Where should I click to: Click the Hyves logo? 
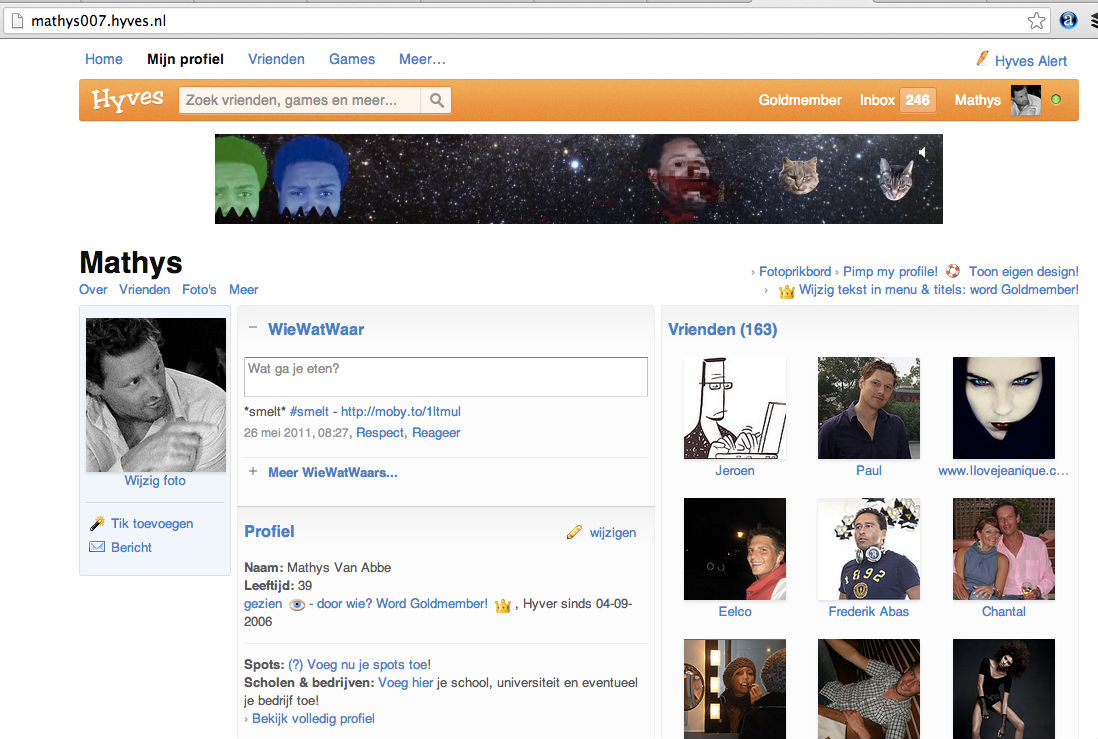[x=127, y=100]
